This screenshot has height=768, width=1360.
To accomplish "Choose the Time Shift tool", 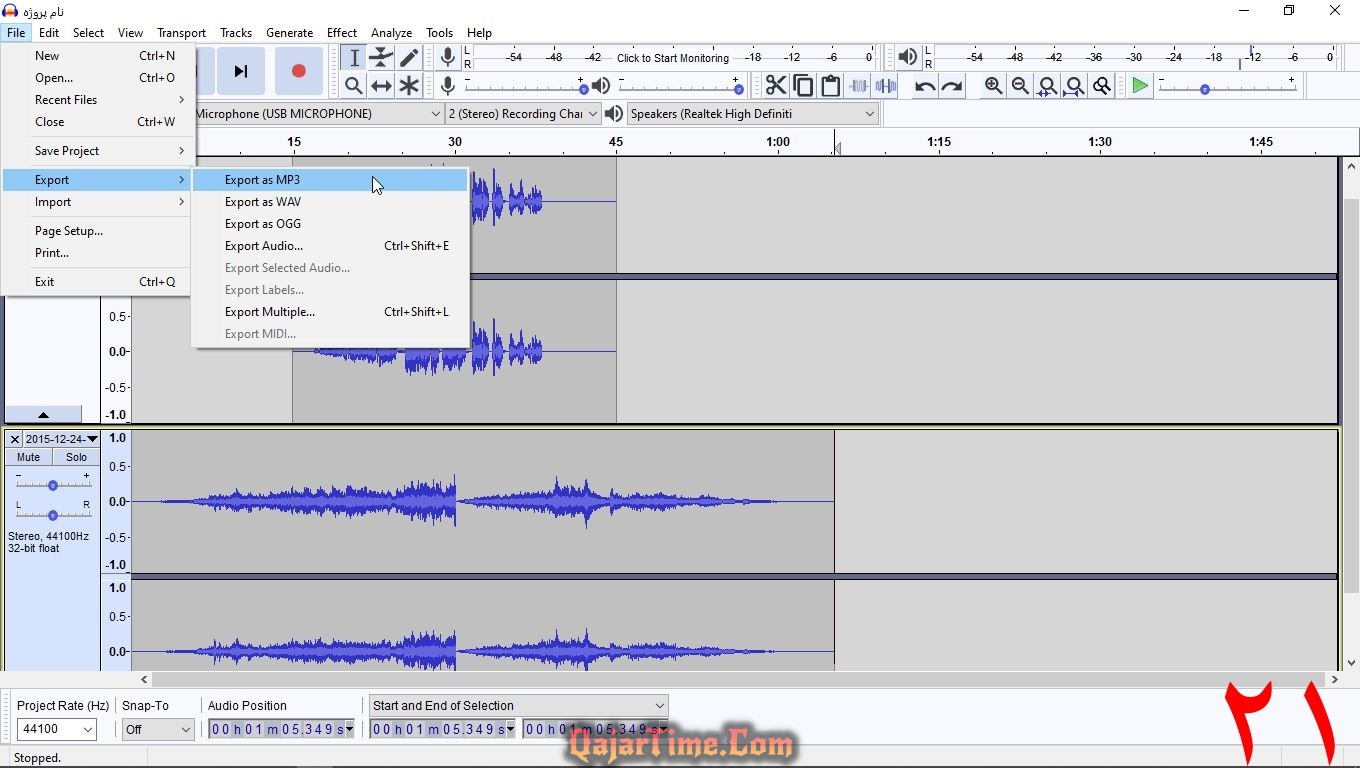I will point(381,86).
